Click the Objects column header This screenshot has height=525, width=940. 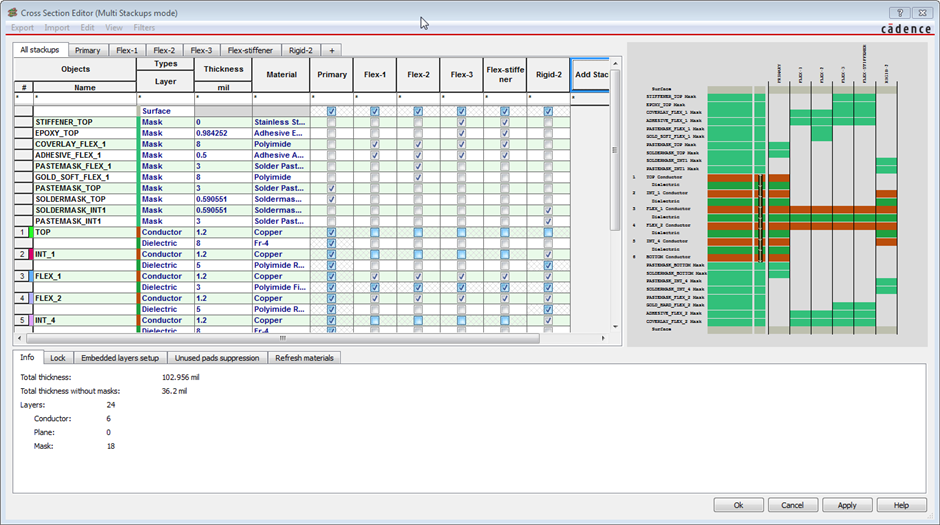[76, 70]
